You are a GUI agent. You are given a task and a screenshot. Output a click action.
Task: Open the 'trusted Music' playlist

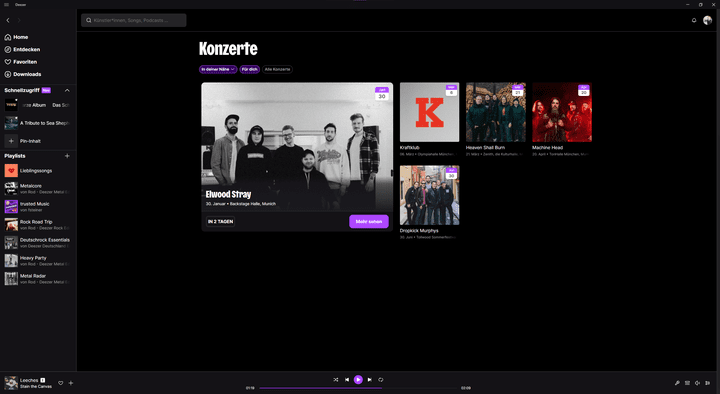click(x=38, y=207)
